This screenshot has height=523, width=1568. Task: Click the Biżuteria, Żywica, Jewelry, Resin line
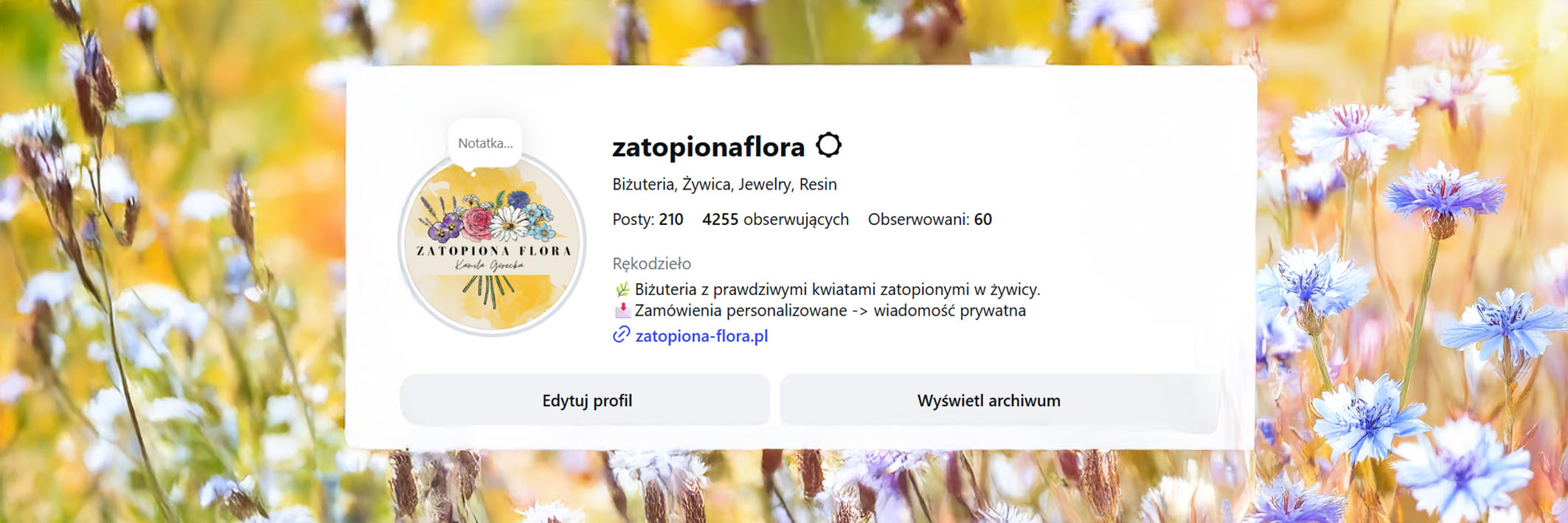(724, 184)
